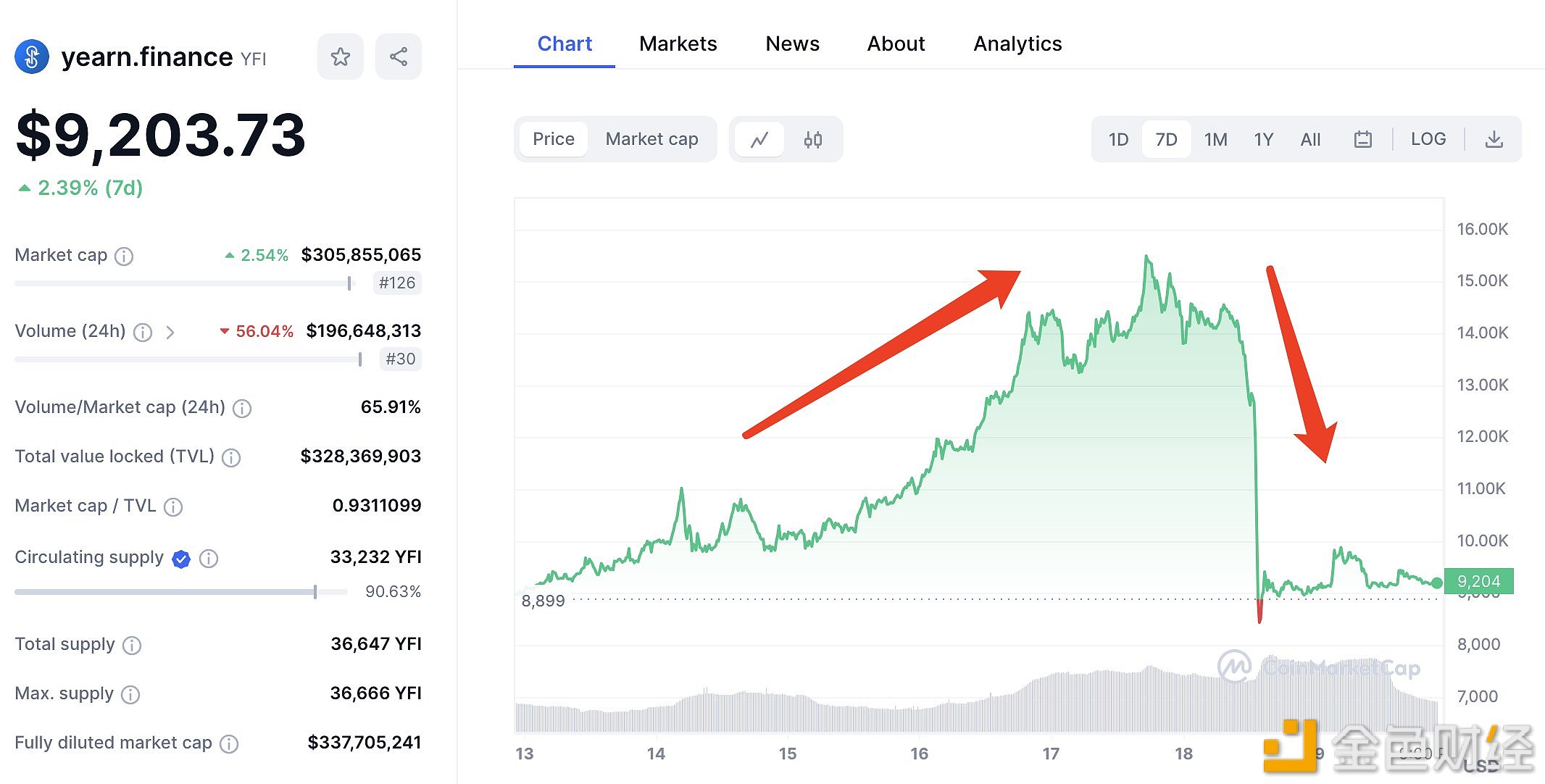
Task: Click the 0.9311099 ratio value
Action: pyautogui.click(x=377, y=506)
